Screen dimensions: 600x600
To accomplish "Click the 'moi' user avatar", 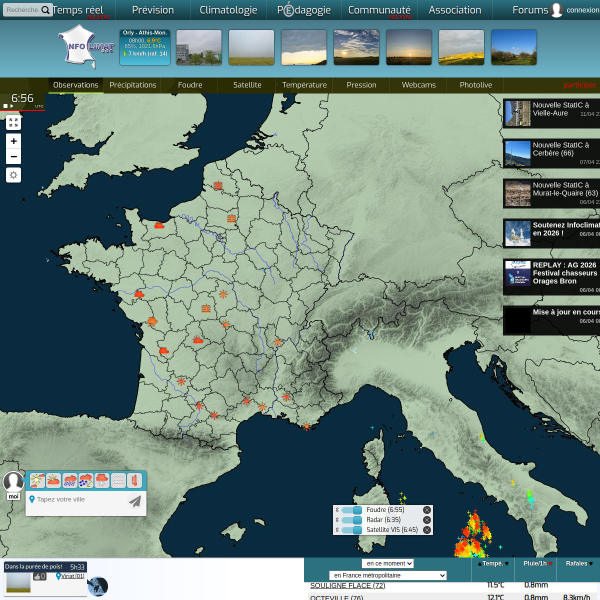I will 13,482.
